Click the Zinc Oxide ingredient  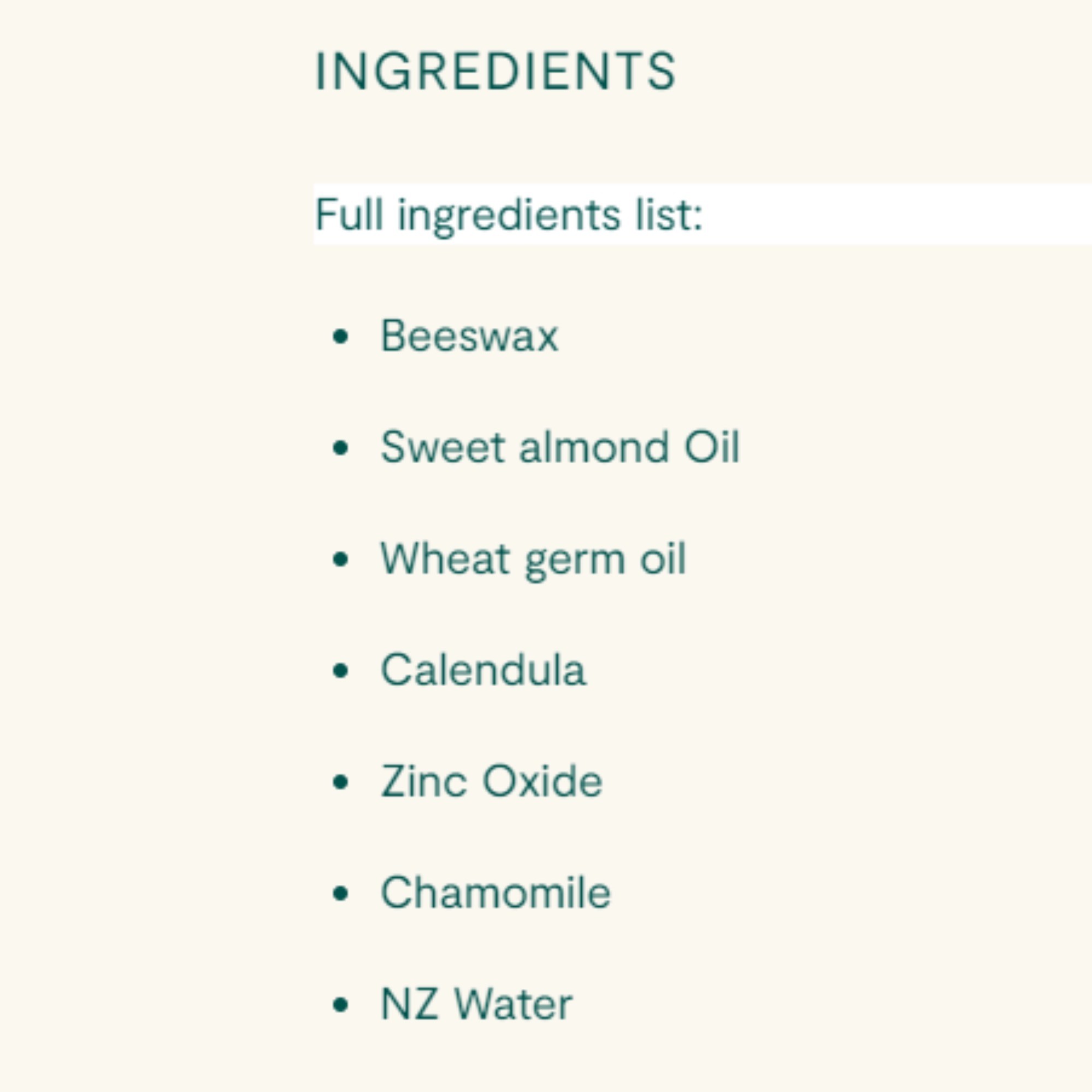click(492, 781)
